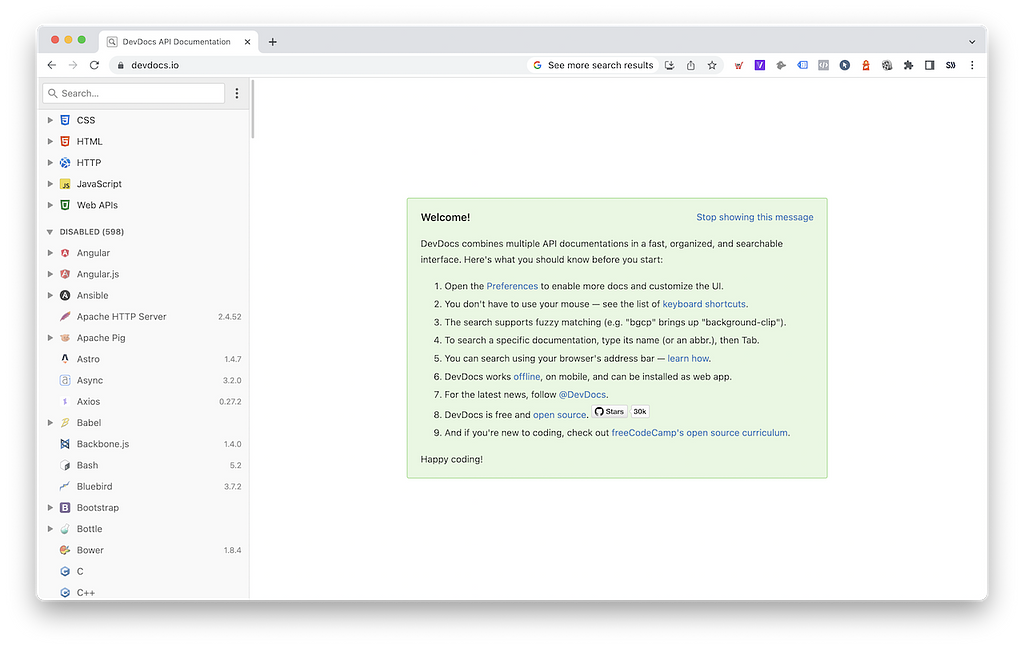Open the offline link

(x=526, y=377)
